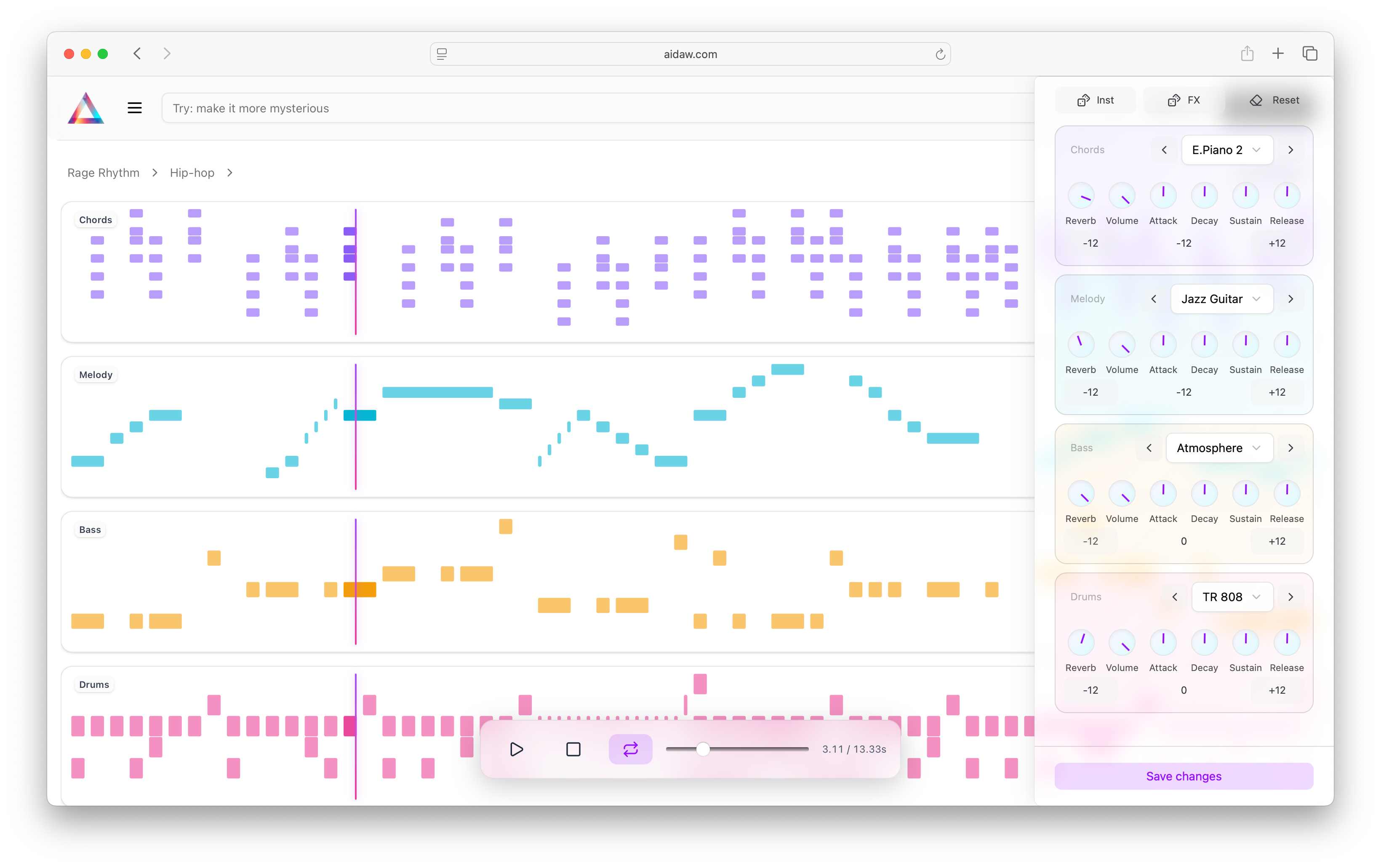Click the stop square button

point(573,749)
